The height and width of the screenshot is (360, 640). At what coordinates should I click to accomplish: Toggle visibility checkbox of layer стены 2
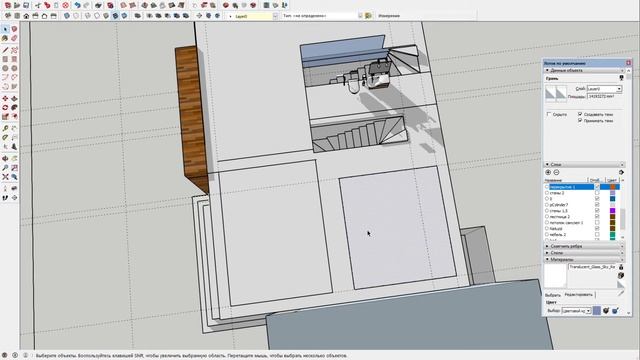click(x=597, y=193)
